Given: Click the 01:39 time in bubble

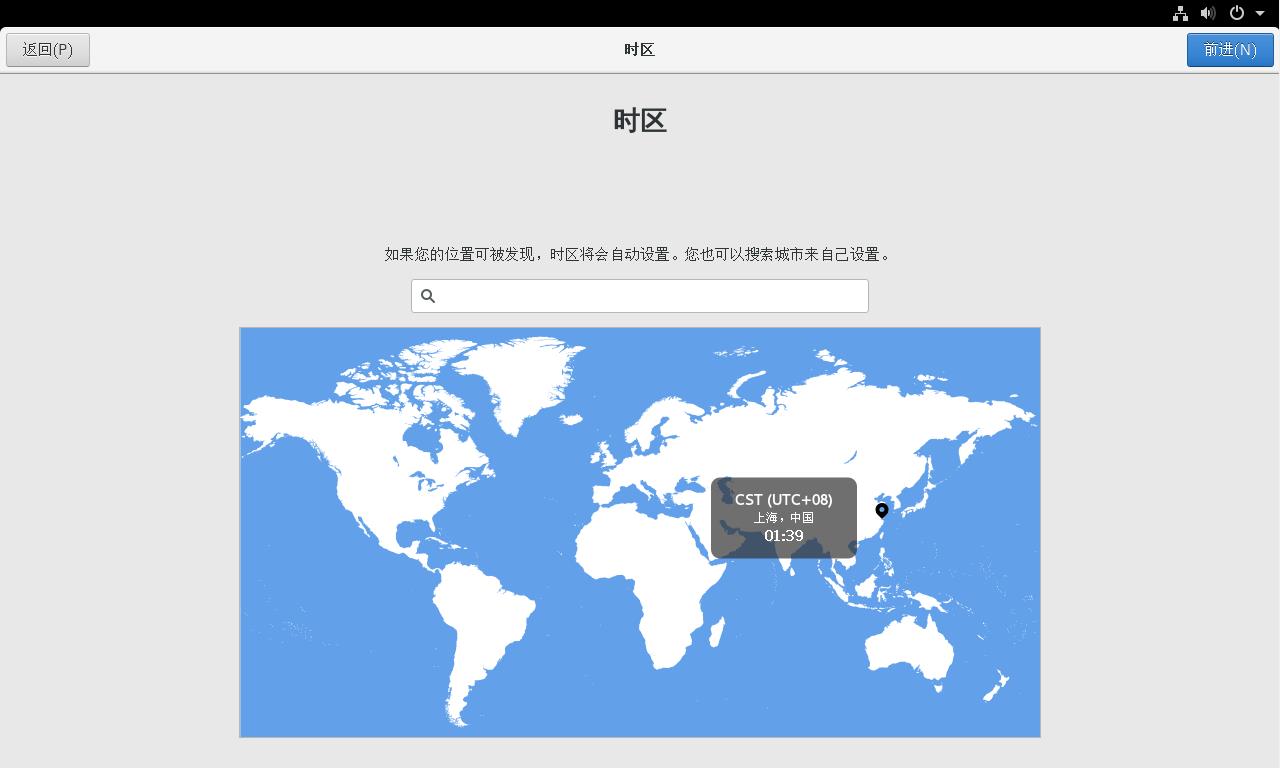Looking at the screenshot, I should pos(783,536).
